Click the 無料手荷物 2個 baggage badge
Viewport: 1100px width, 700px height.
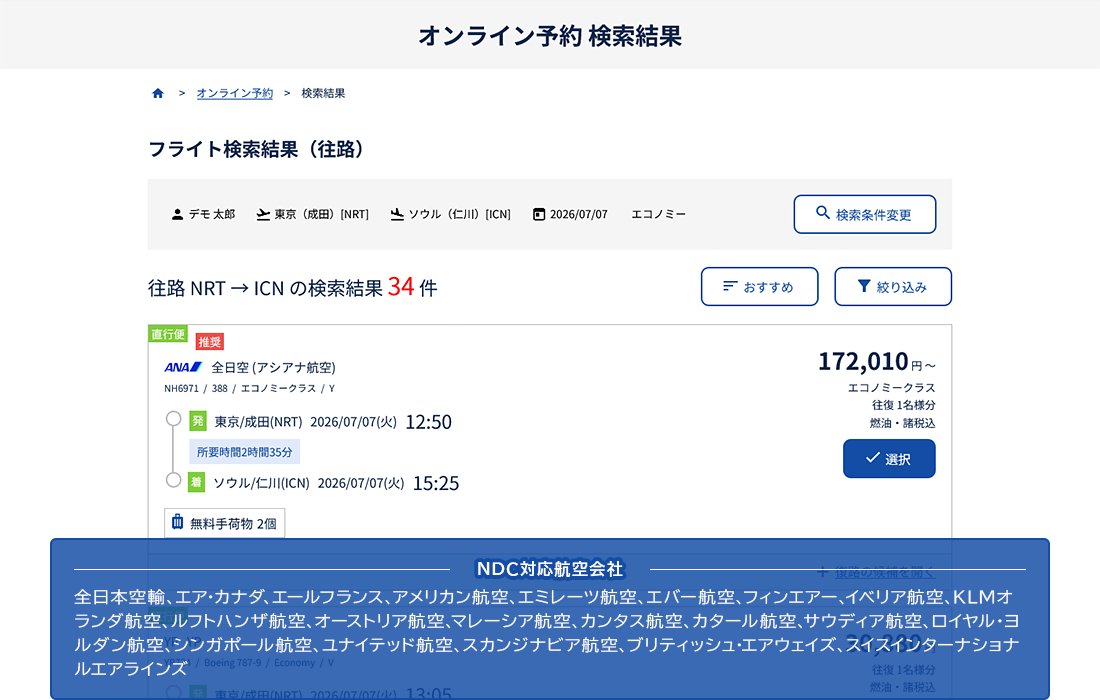[x=224, y=523]
